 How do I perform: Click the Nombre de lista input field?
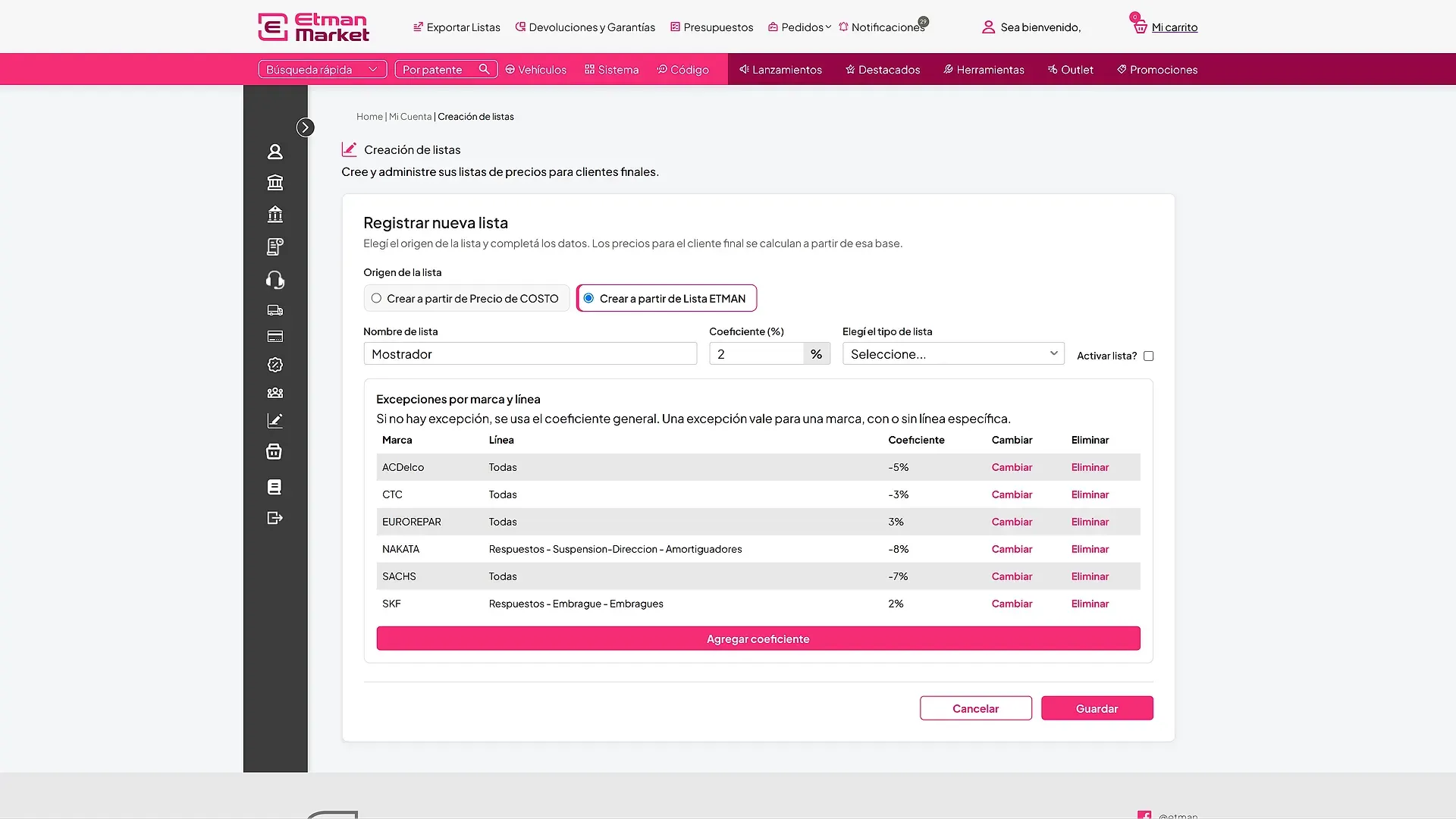530,353
